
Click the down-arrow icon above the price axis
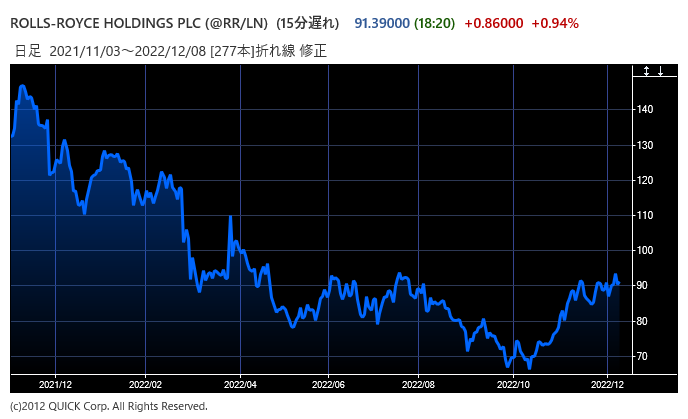(x=660, y=71)
